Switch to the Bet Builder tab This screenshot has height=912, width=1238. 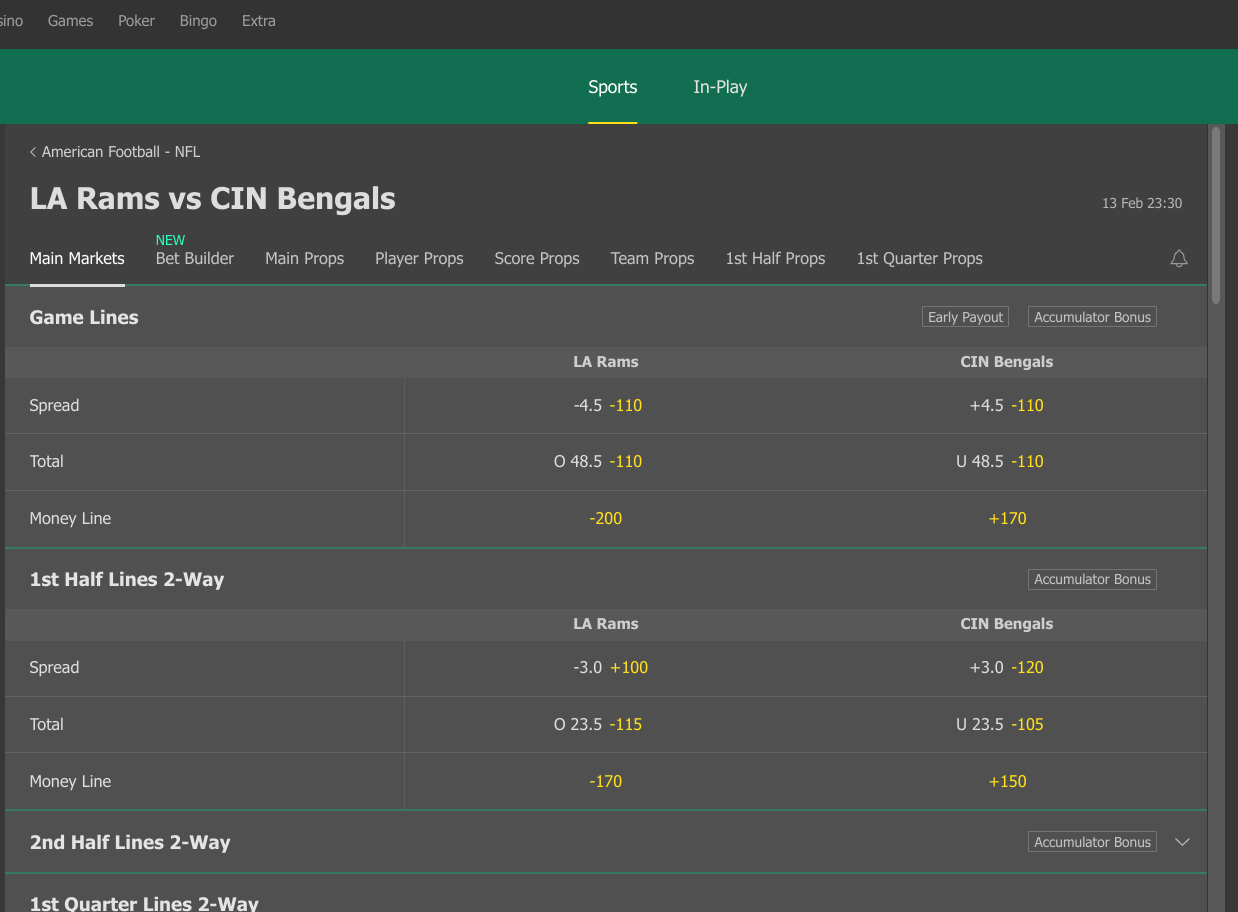click(x=195, y=258)
